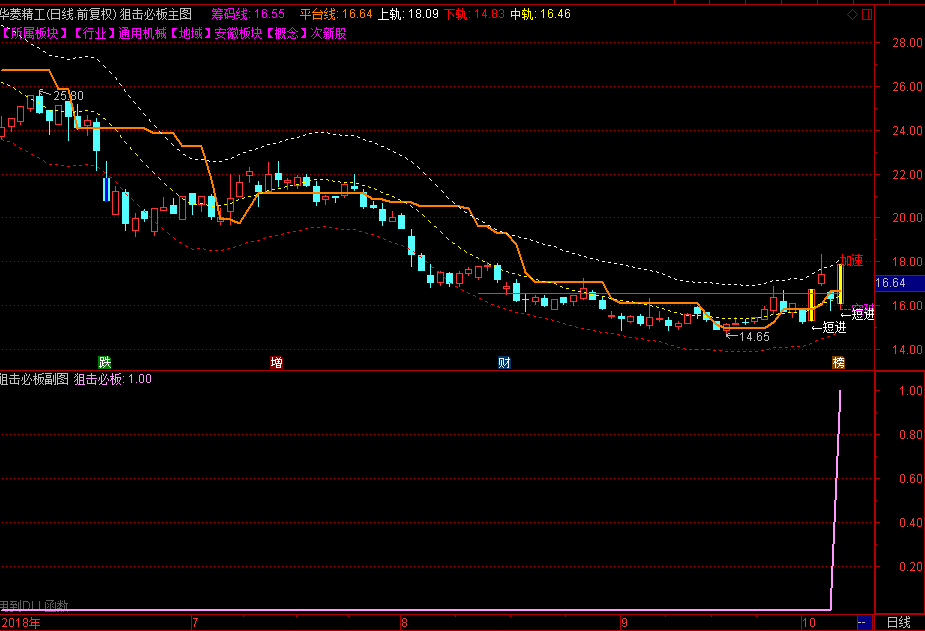Click the 平台线: 16.64 value
The image size is (925, 631).
click(336, 14)
